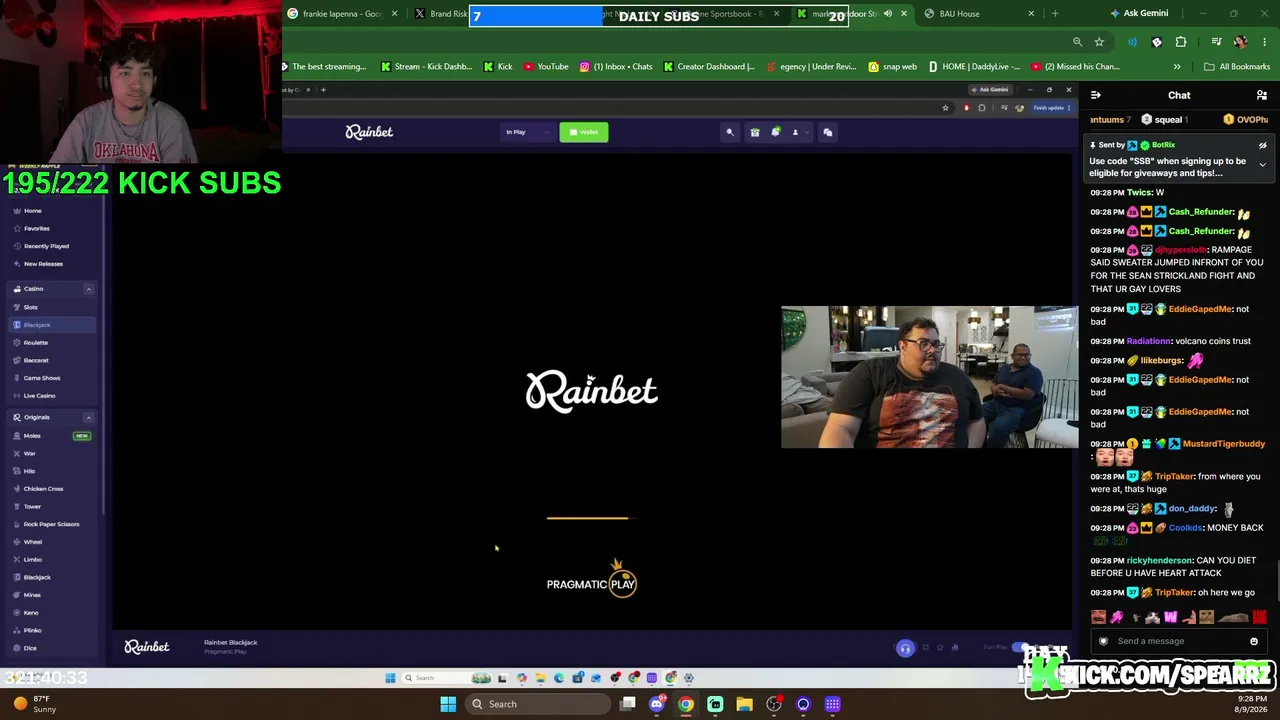Toggle the Rainbet chat panel icon

coord(828,132)
